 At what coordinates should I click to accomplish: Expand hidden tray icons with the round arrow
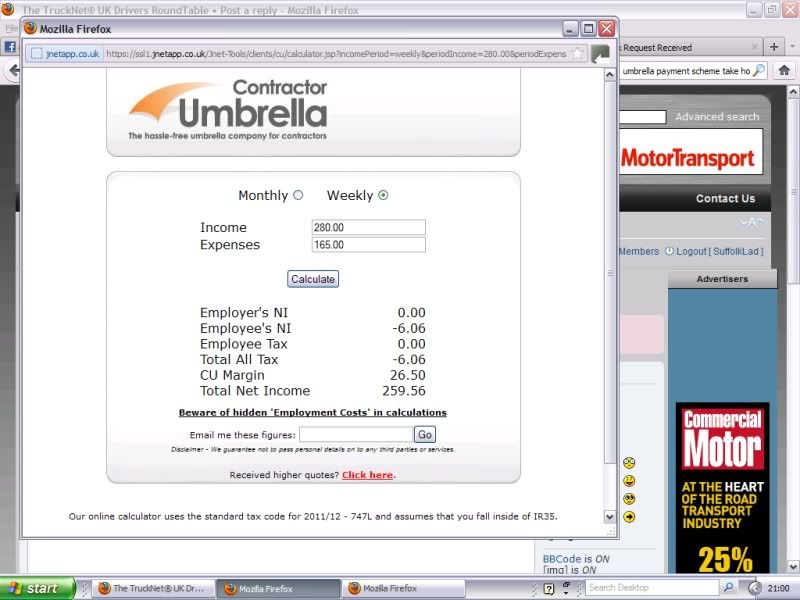[x=754, y=588]
